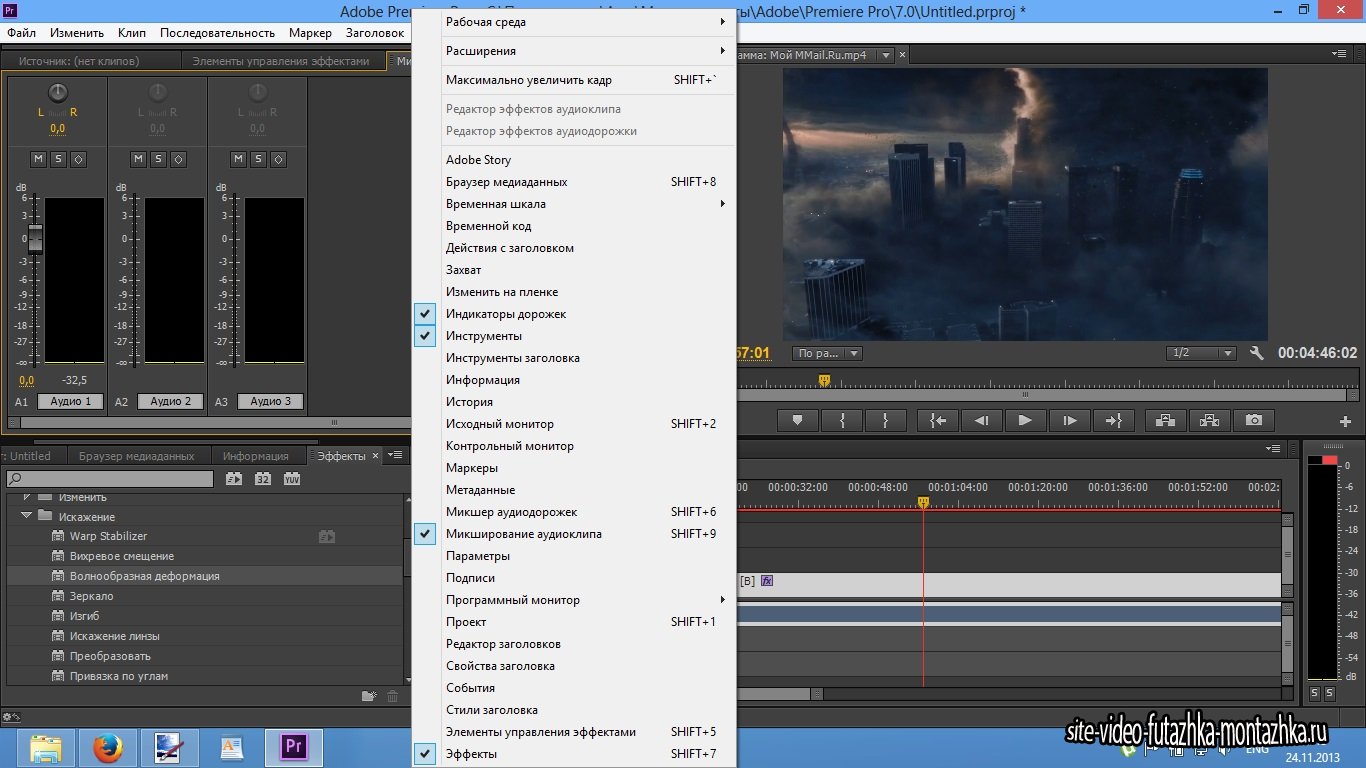Mute the Audio 2 track
The width and height of the screenshot is (1366, 768).
[138, 159]
